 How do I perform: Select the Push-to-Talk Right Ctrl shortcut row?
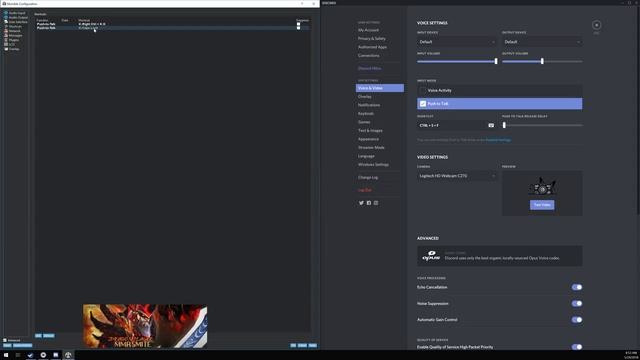(172, 24)
